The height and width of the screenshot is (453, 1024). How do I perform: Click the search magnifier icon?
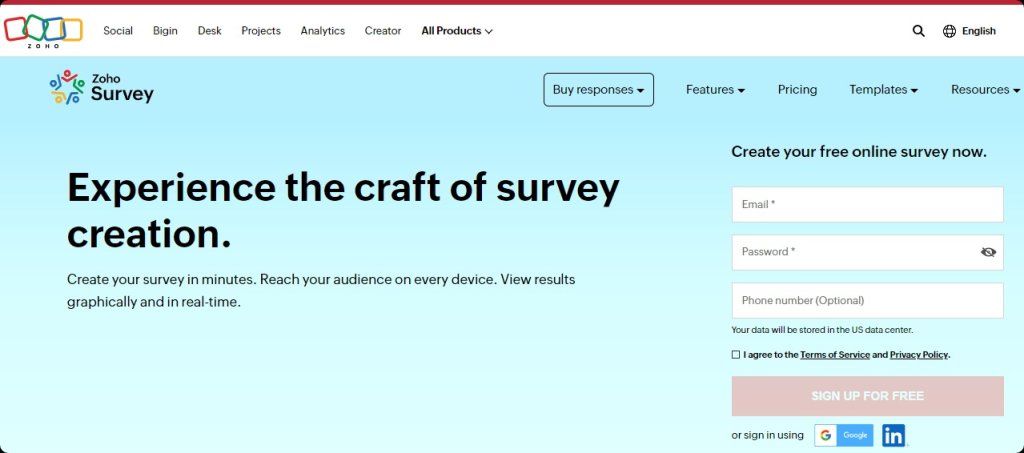pyautogui.click(x=918, y=31)
